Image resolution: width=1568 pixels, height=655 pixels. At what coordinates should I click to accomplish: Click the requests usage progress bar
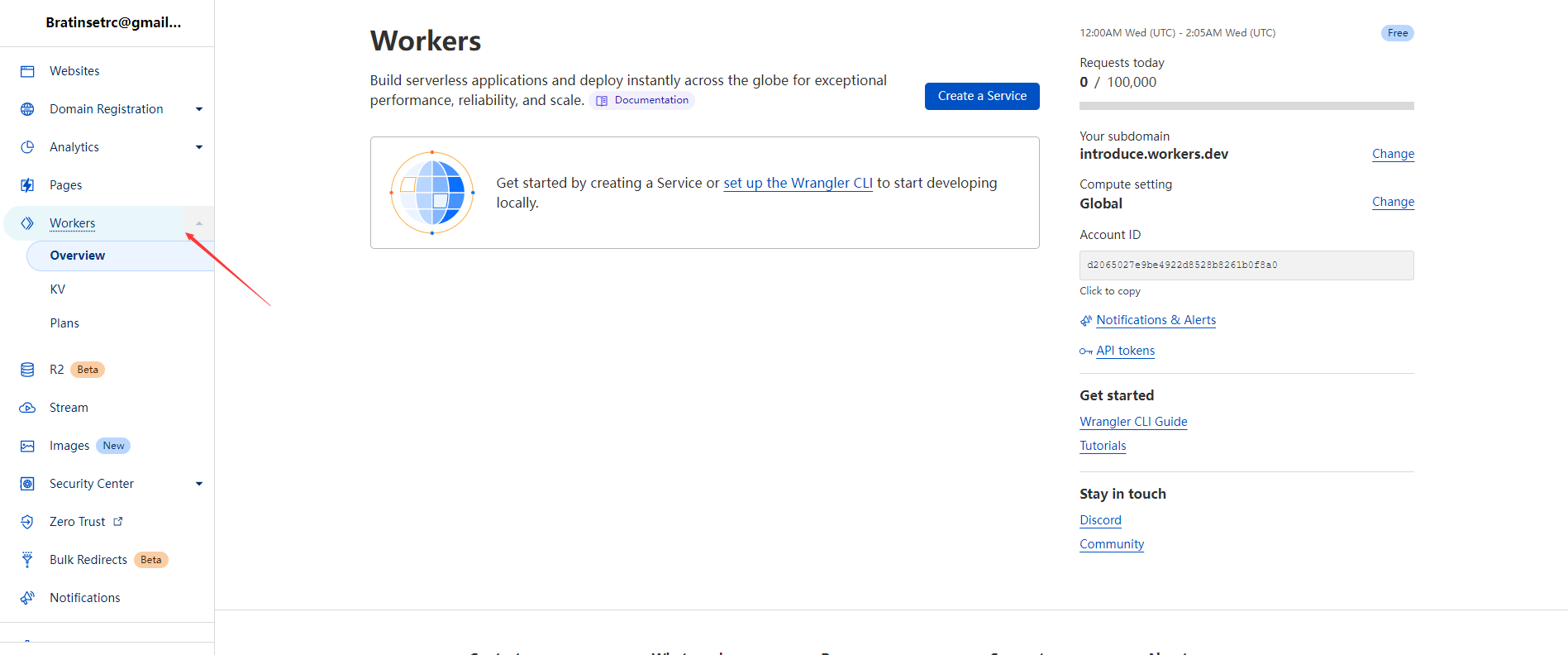point(1246,106)
